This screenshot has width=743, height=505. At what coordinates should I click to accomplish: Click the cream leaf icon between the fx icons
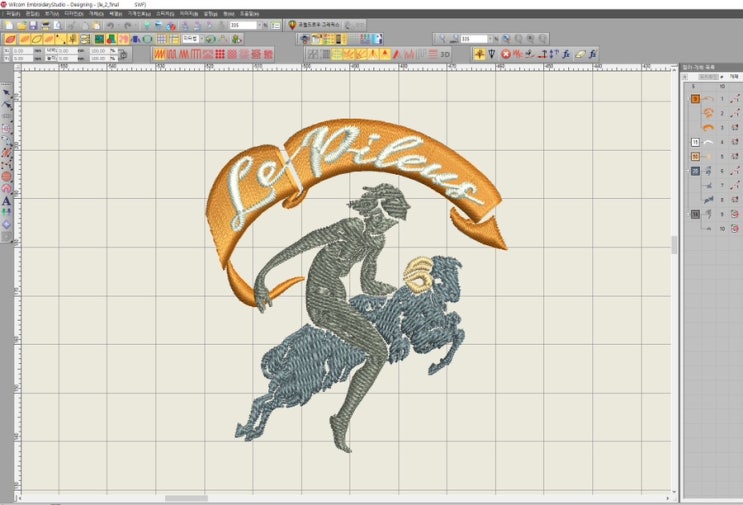[580, 54]
